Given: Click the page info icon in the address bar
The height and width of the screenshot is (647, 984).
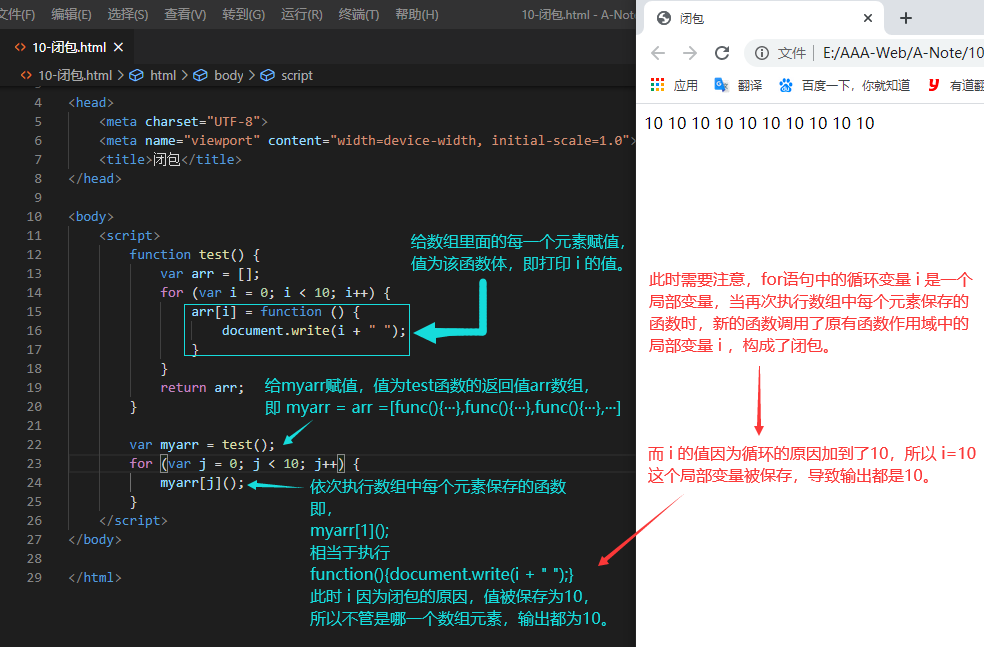Looking at the screenshot, I should tap(763, 52).
